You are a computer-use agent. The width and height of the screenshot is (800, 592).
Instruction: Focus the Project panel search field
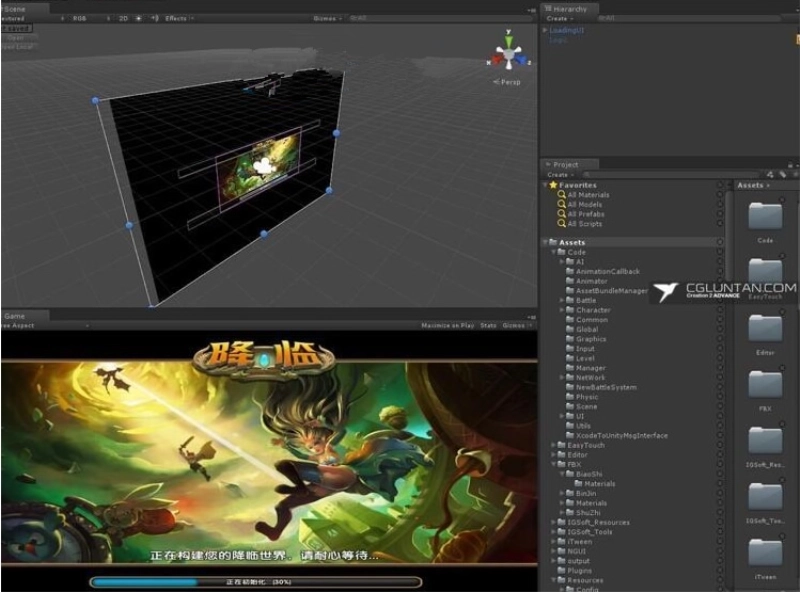coord(670,175)
